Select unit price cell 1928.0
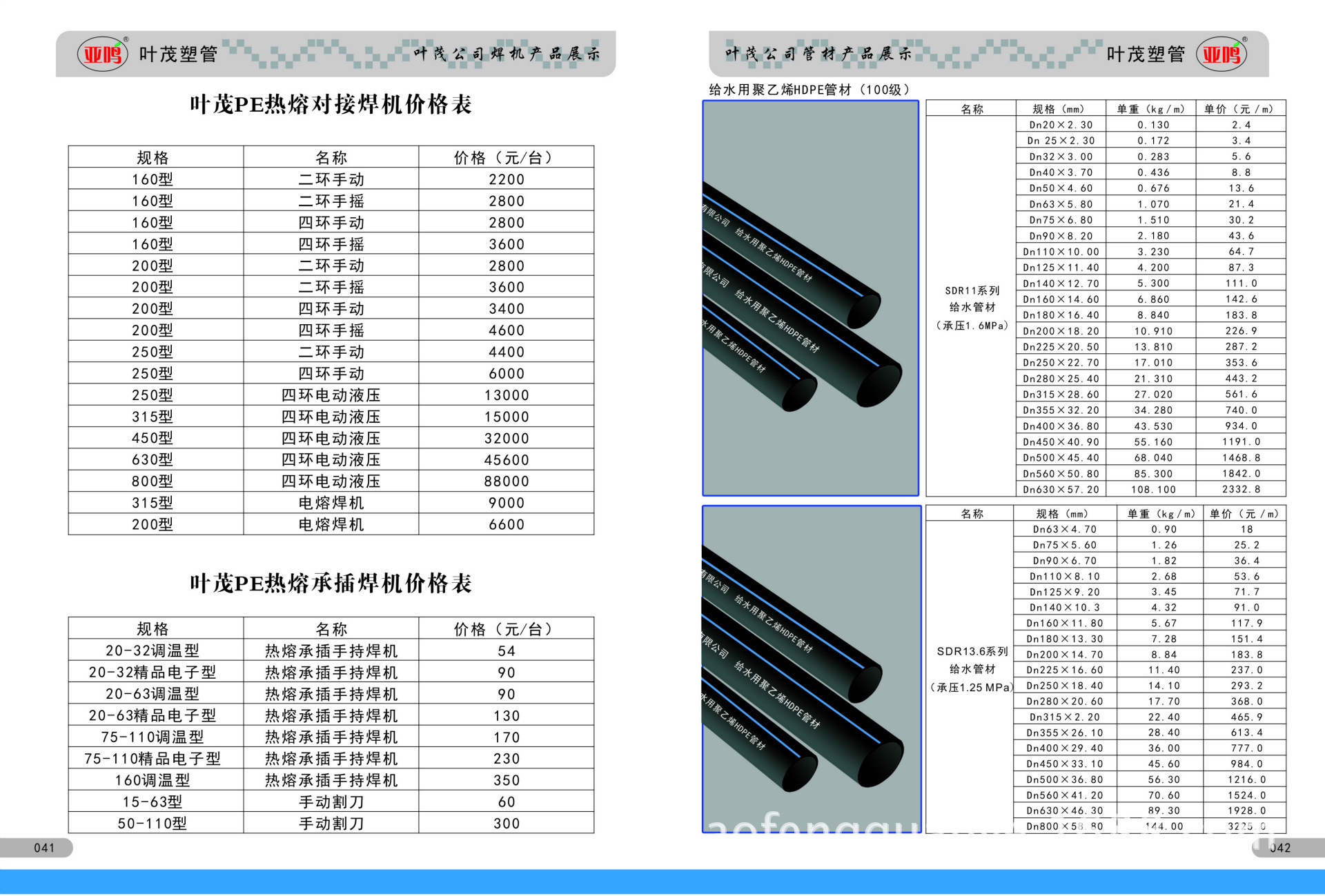The image size is (1325, 896). click(1246, 811)
